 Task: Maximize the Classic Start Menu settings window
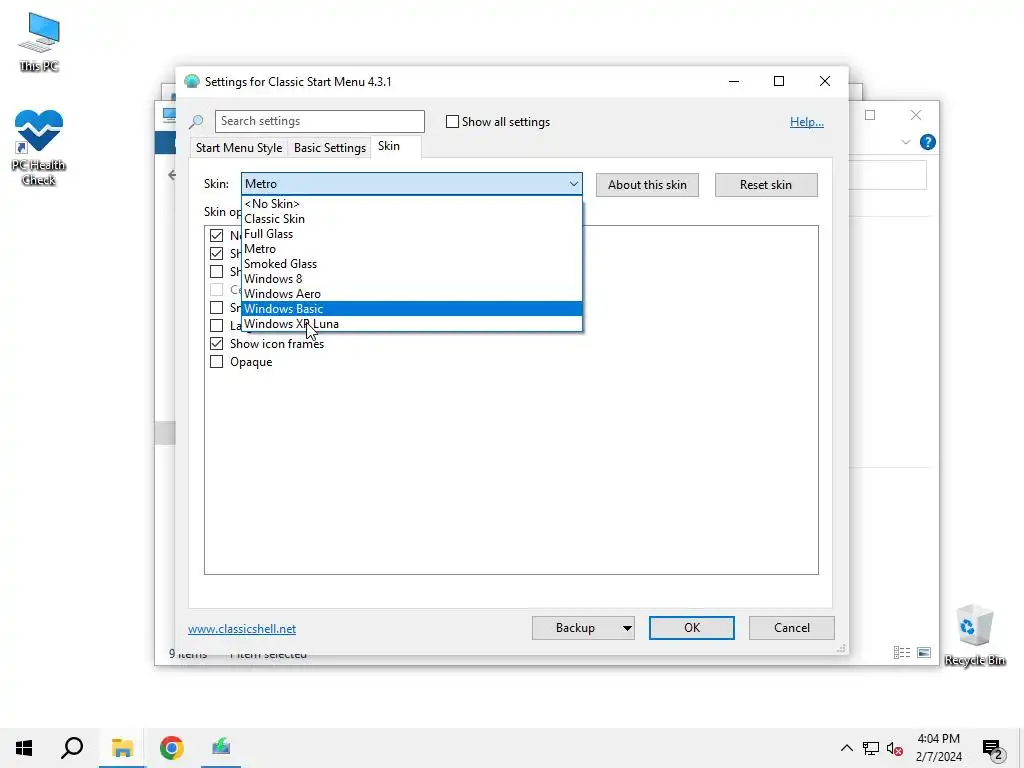click(x=778, y=81)
